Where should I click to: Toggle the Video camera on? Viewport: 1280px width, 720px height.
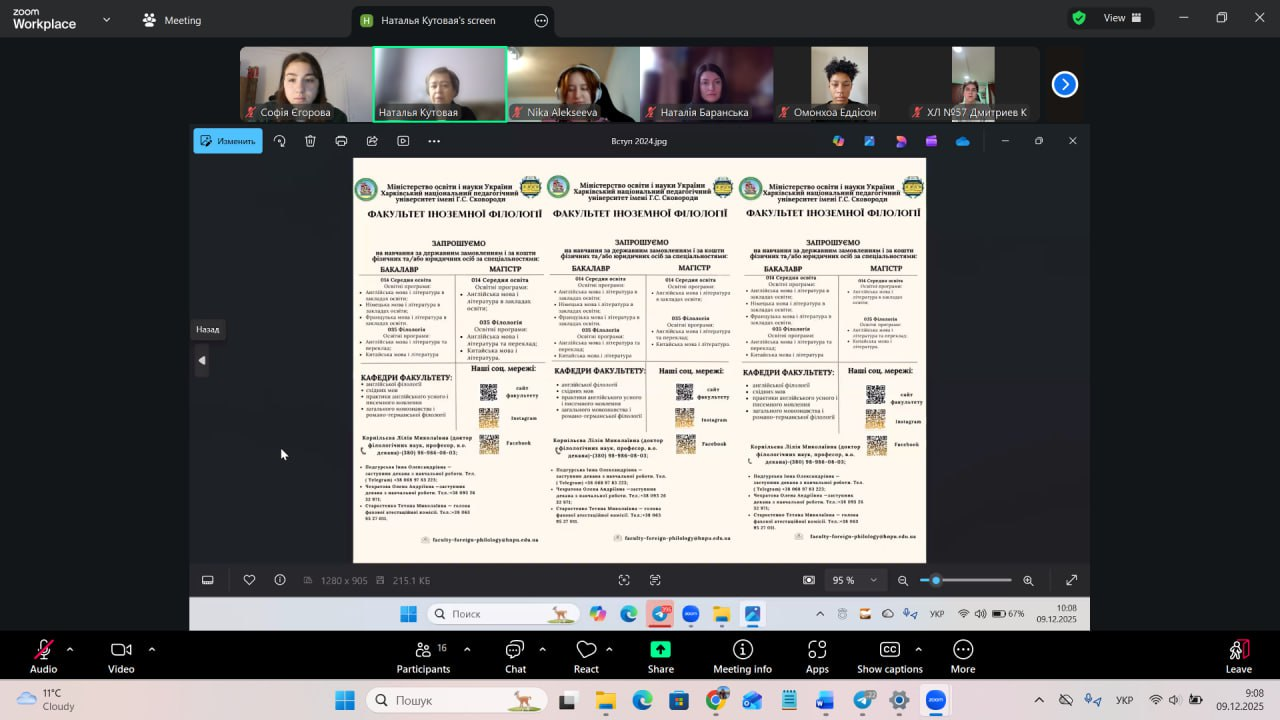click(121, 651)
